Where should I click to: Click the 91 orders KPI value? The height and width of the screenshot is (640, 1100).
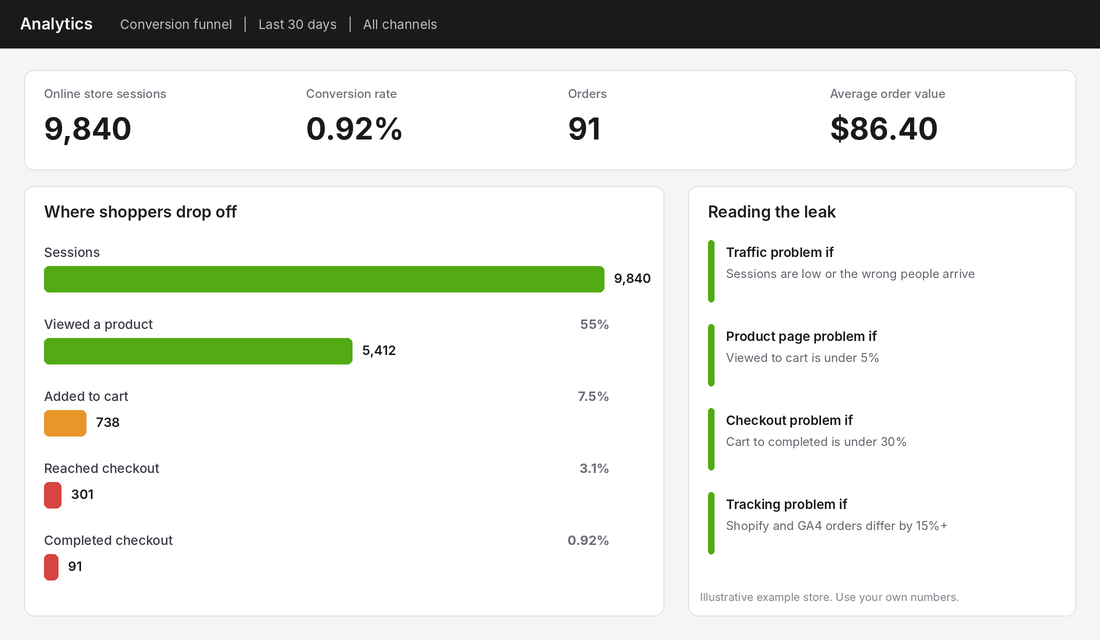(584, 128)
